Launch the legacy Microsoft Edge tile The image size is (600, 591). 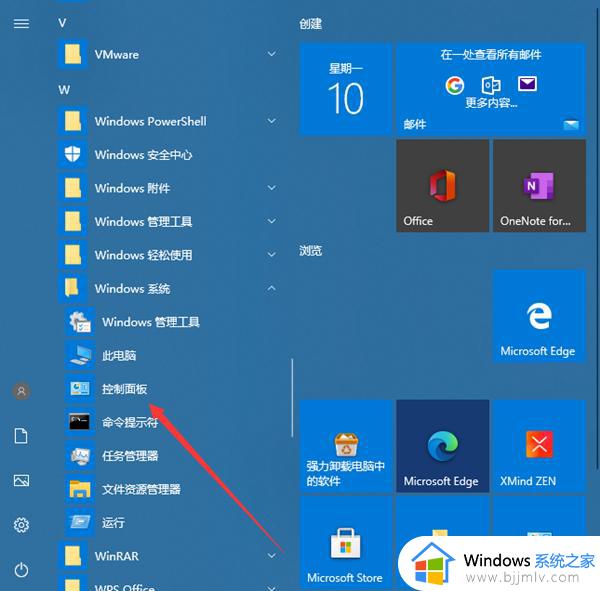[539, 316]
